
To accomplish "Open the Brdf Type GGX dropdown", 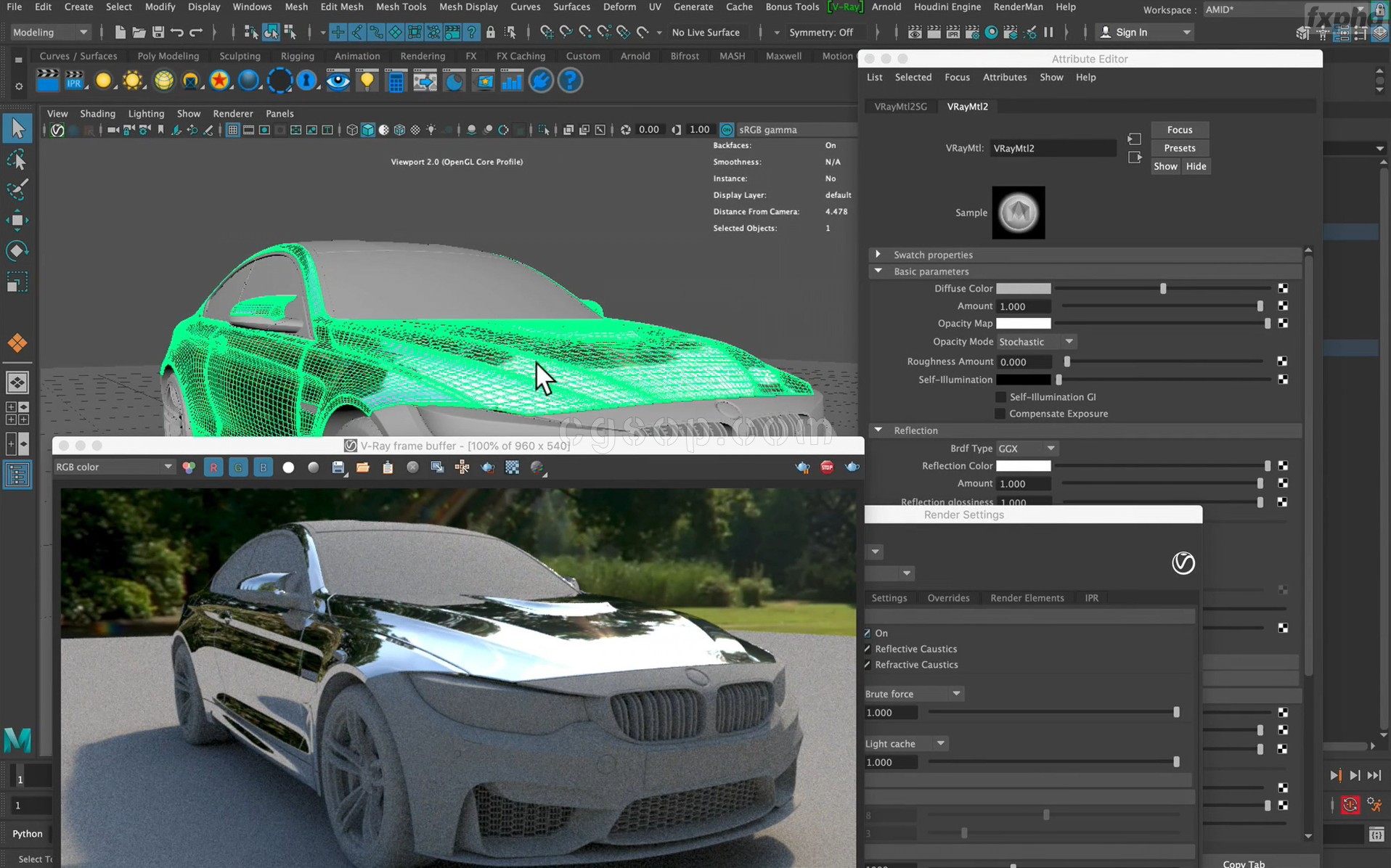I will 1027,449.
